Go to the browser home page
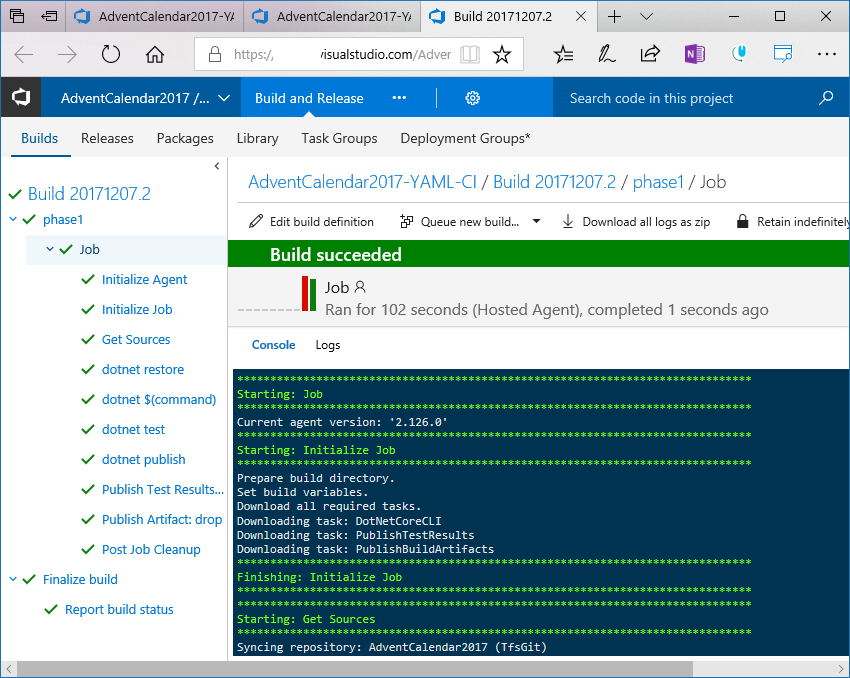The image size is (850, 678). 154,54
